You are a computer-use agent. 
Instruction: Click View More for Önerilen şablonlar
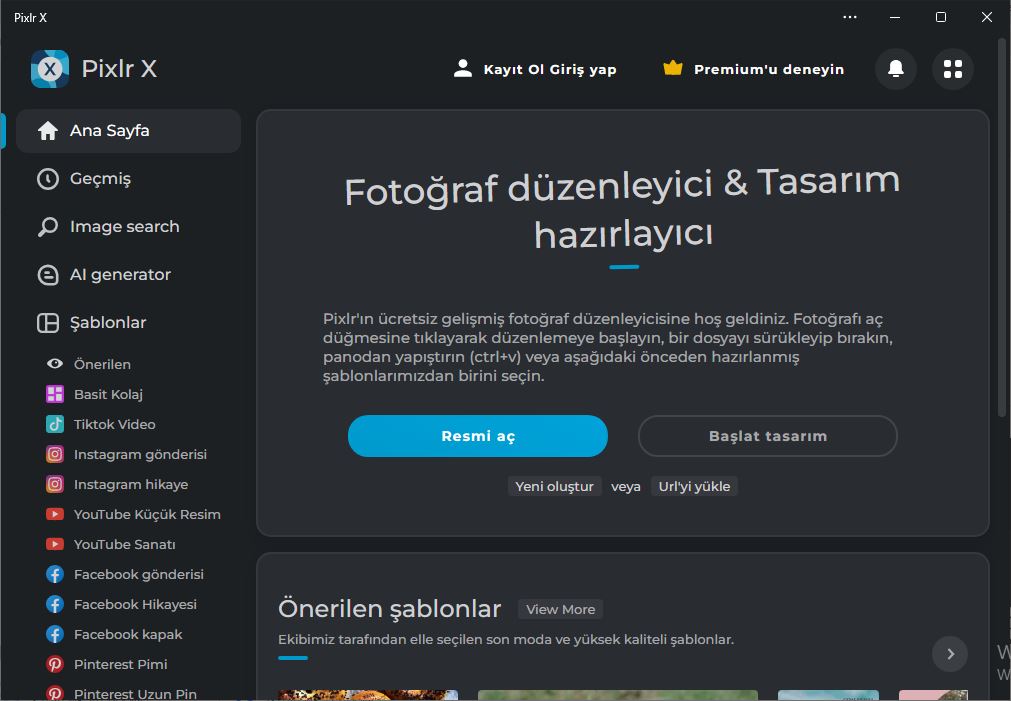tap(560, 609)
